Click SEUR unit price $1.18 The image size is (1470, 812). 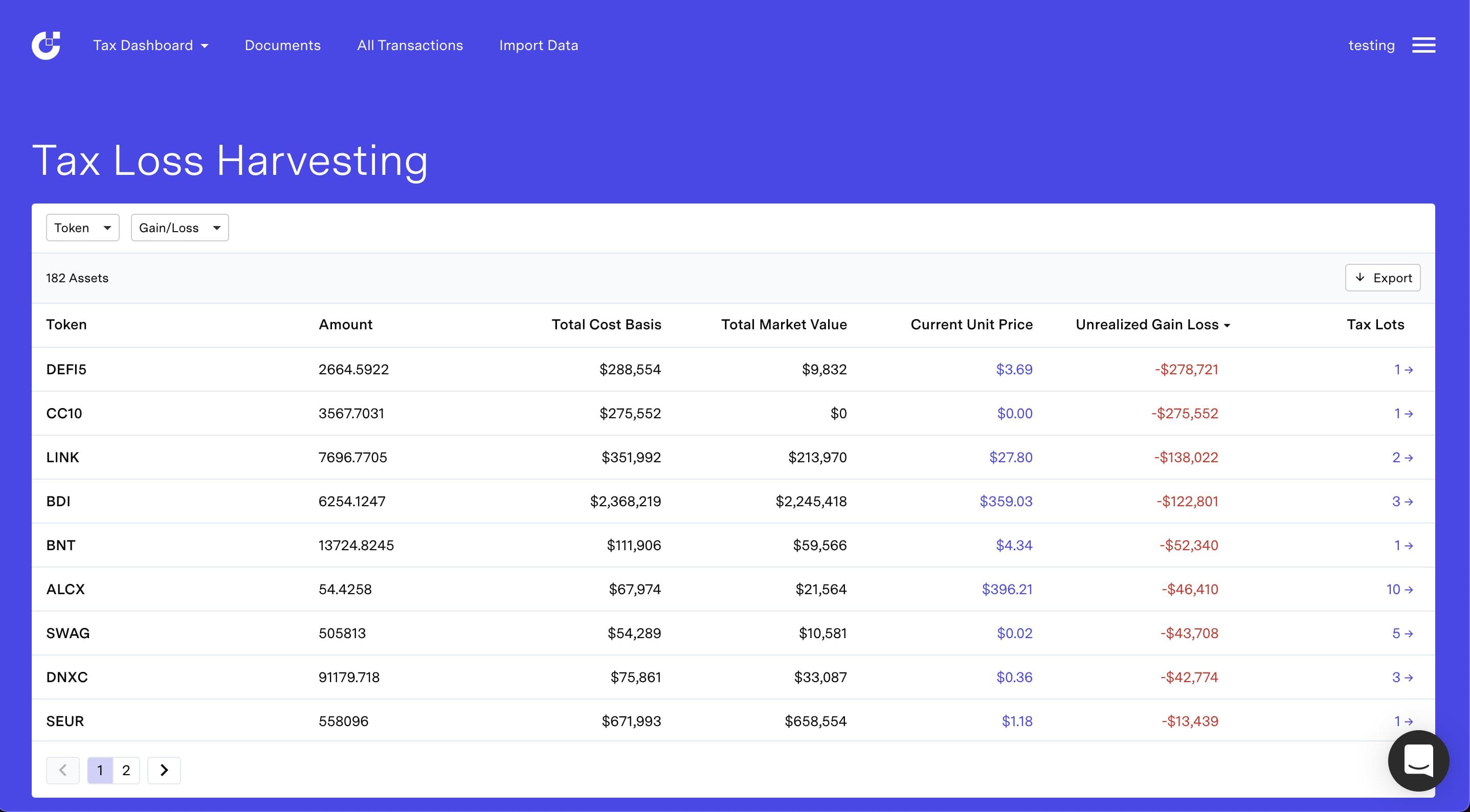pos(1017,720)
